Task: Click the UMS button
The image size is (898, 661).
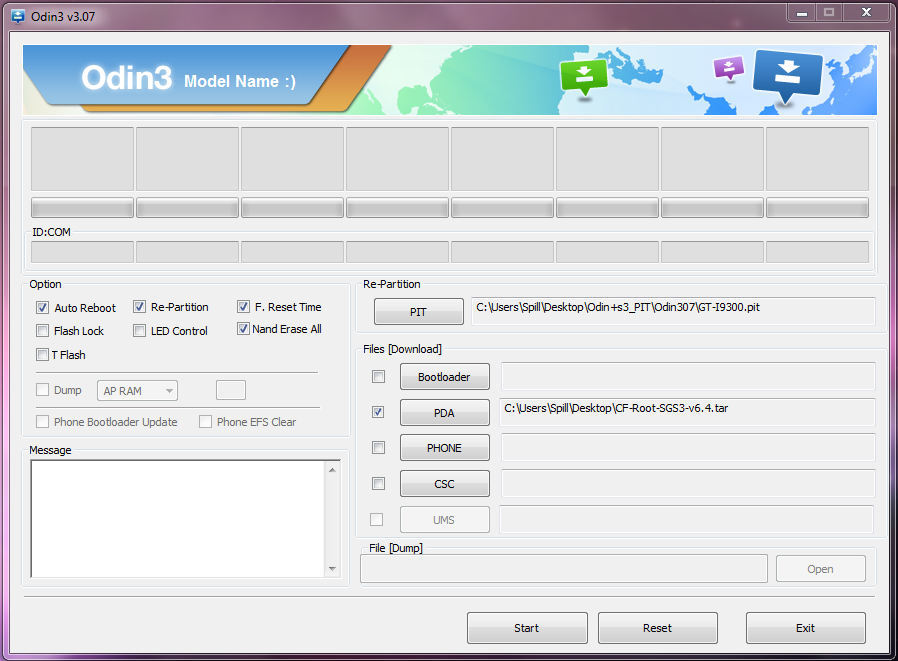Action: click(x=444, y=520)
